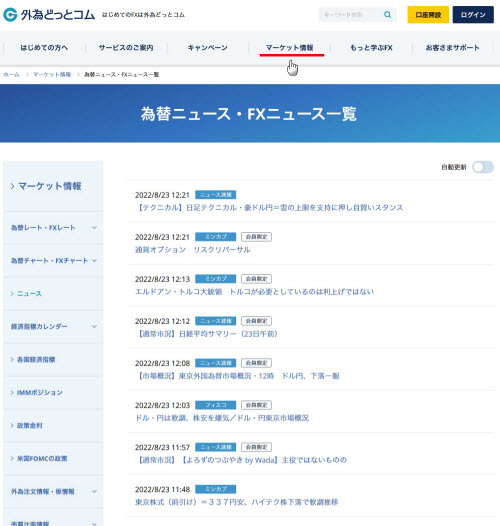Click マーケット情報 breadcrumb link

tap(52, 74)
